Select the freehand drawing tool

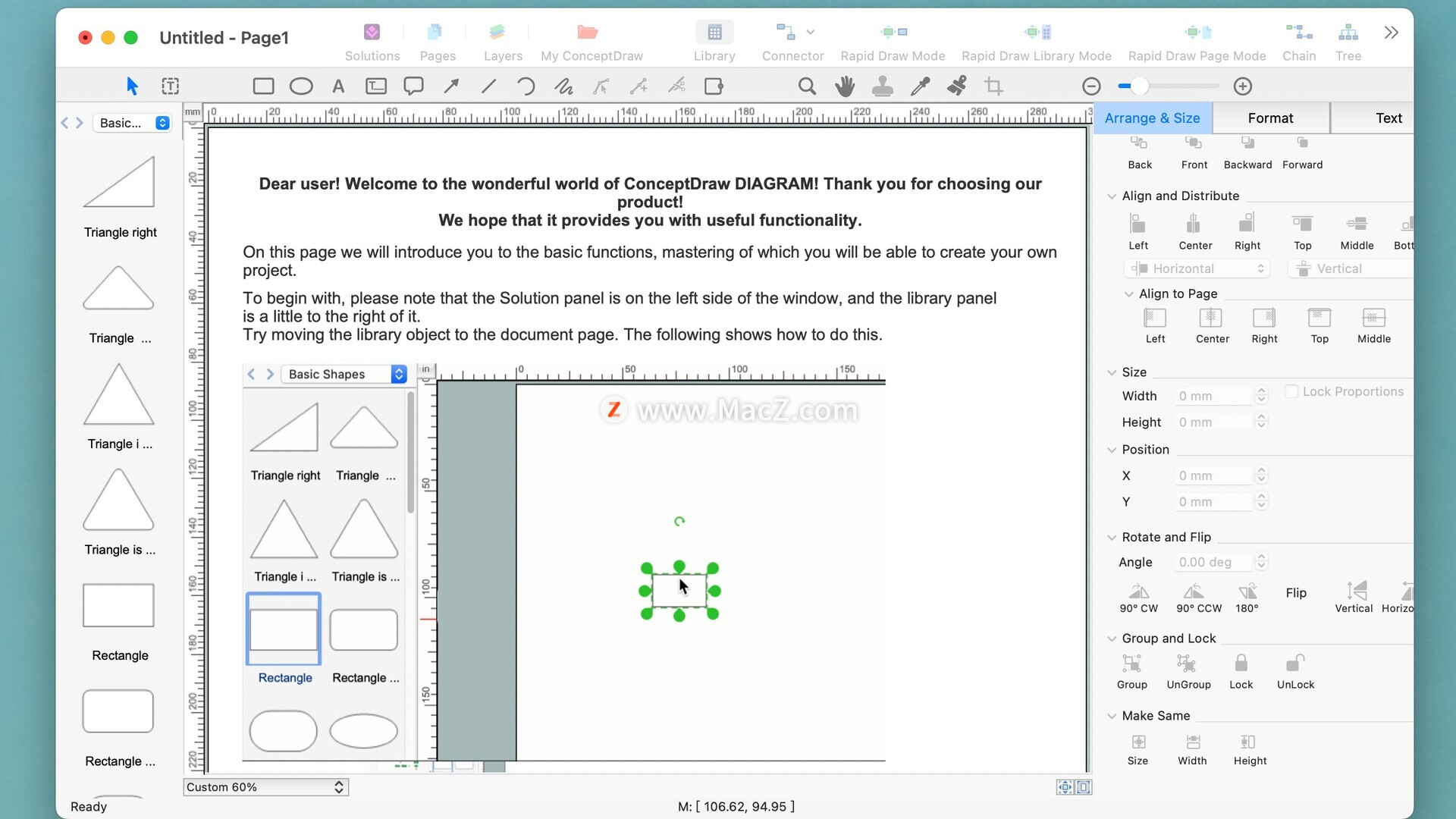click(563, 86)
